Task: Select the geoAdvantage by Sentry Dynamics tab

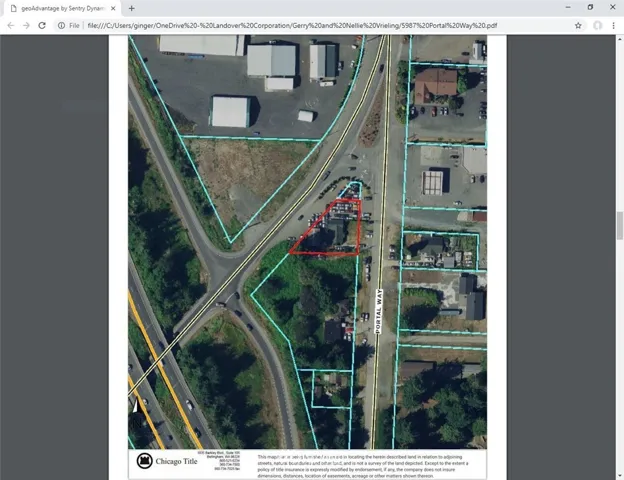Action: click(x=62, y=8)
